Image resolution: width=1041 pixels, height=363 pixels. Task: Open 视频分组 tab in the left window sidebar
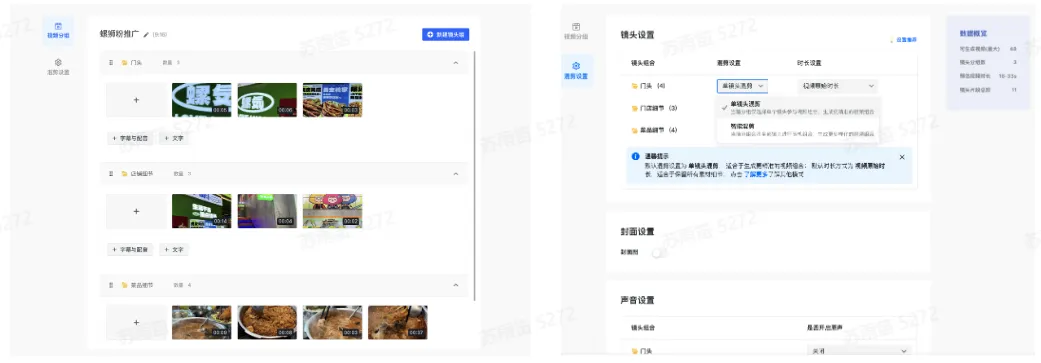click(x=58, y=30)
